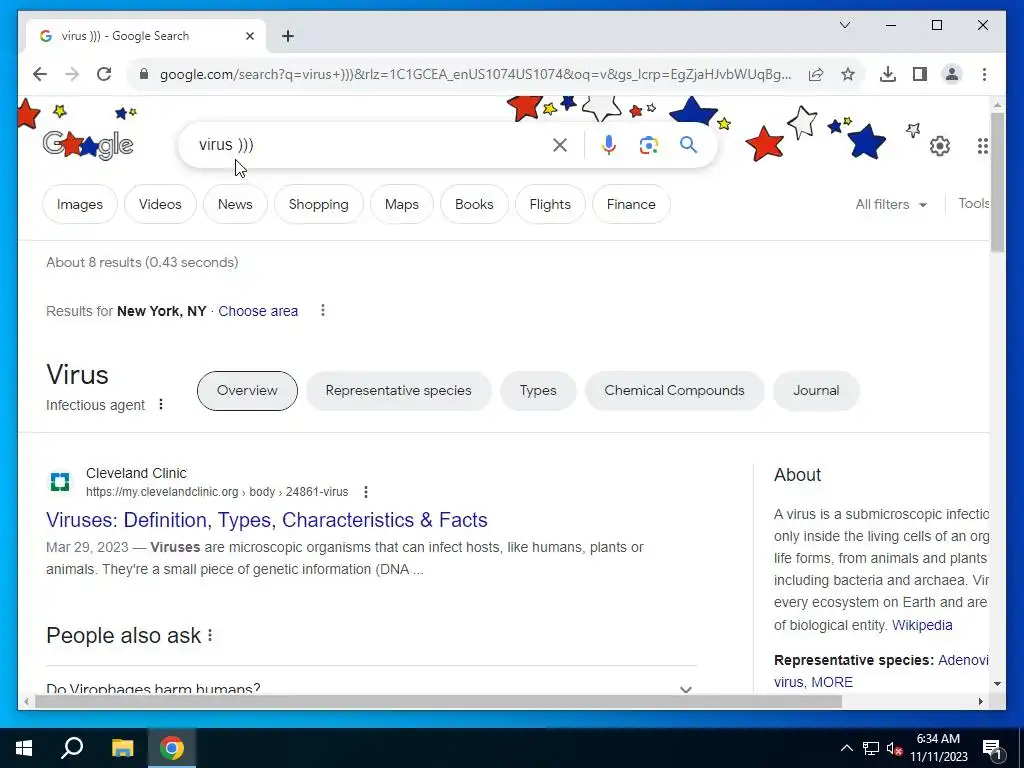
Task: Open the Chrome profile avatar
Action: (952, 74)
